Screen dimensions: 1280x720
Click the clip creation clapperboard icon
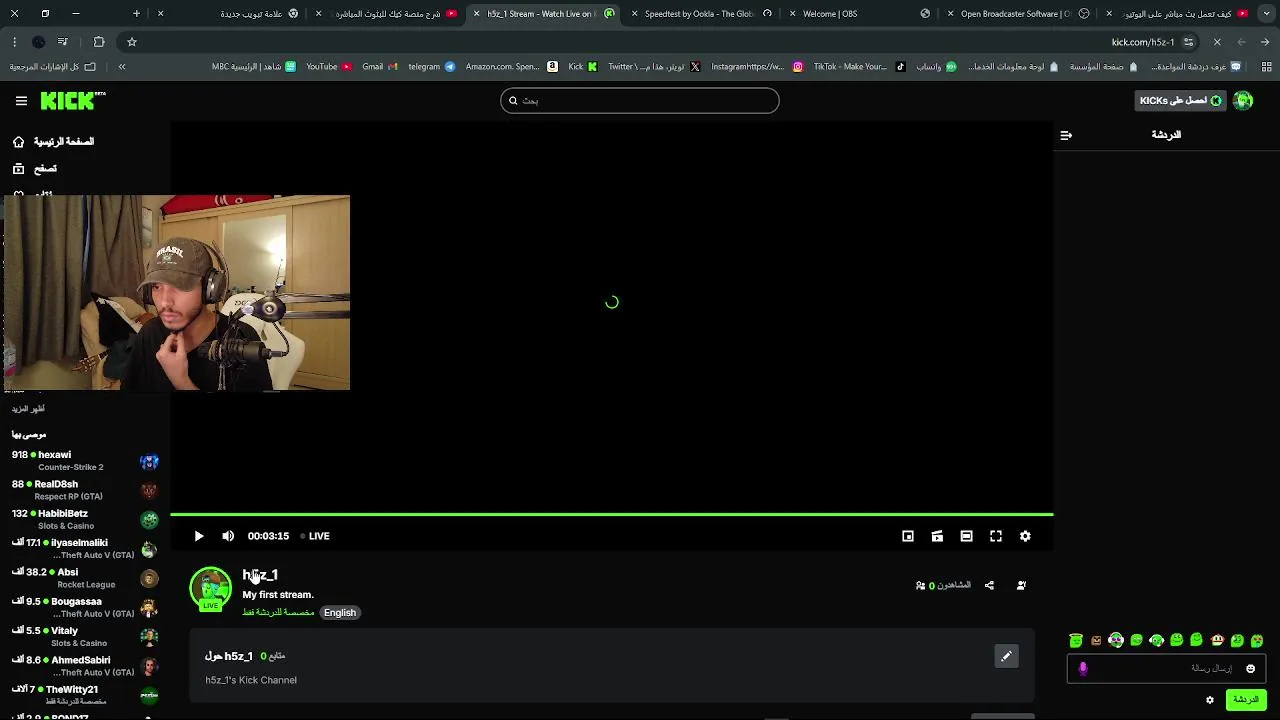937,536
